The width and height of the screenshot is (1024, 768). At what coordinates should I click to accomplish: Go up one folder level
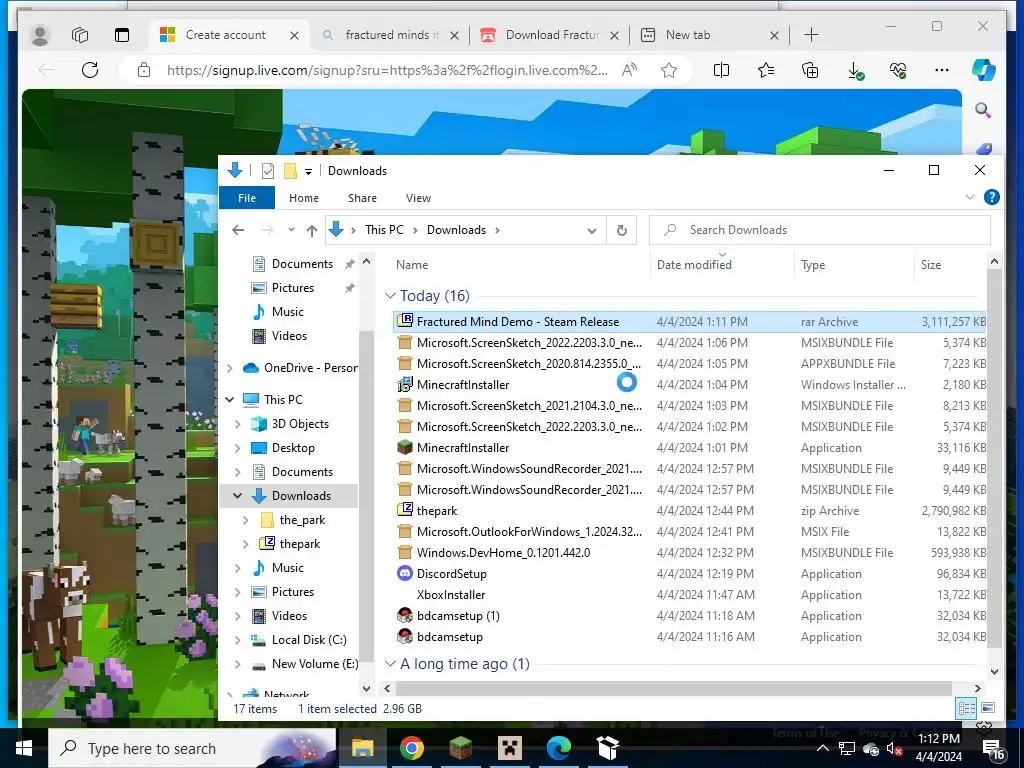pos(312,230)
